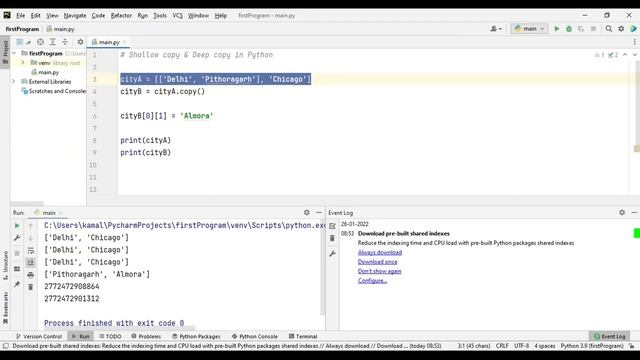Click Python 3.9 interpreter in status bar
The height and width of the screenshot is (360, 640).
[592, 346]
